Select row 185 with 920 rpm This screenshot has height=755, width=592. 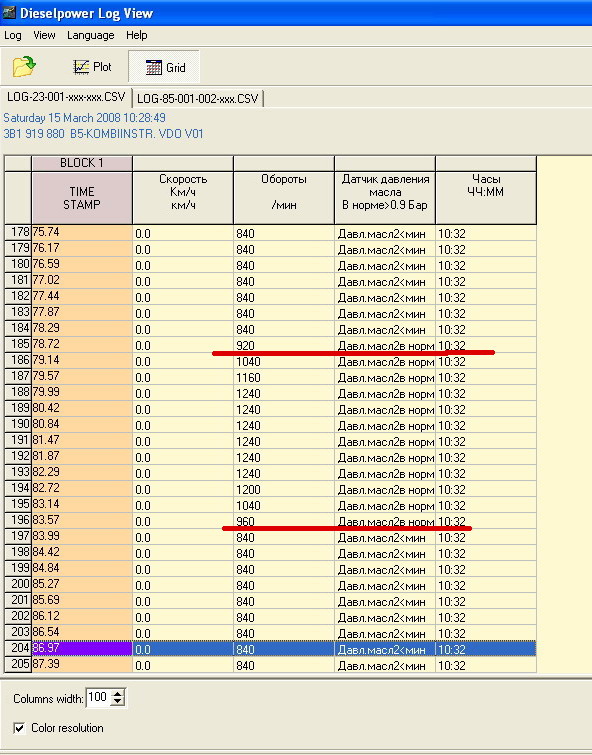pos(270,345)
